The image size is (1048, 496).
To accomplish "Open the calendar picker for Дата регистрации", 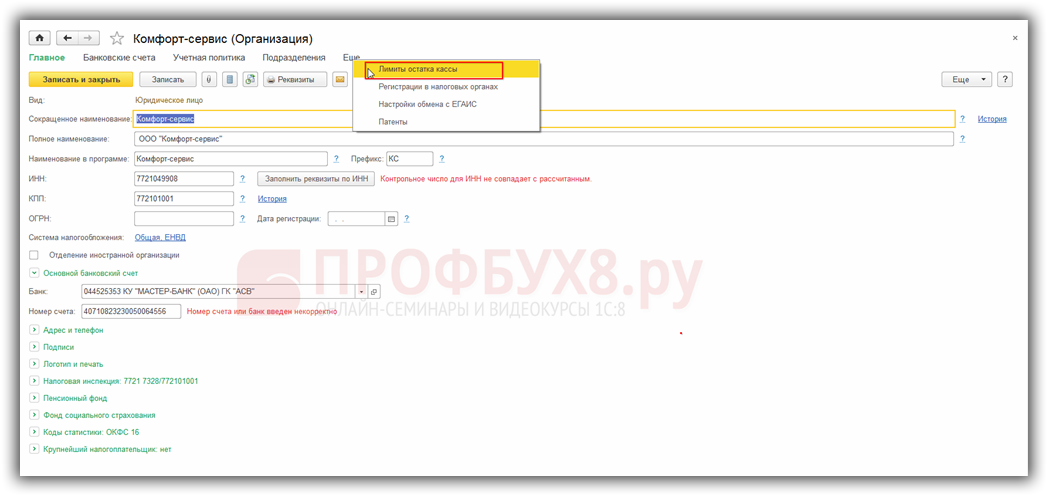I will (x=391, y=218).
